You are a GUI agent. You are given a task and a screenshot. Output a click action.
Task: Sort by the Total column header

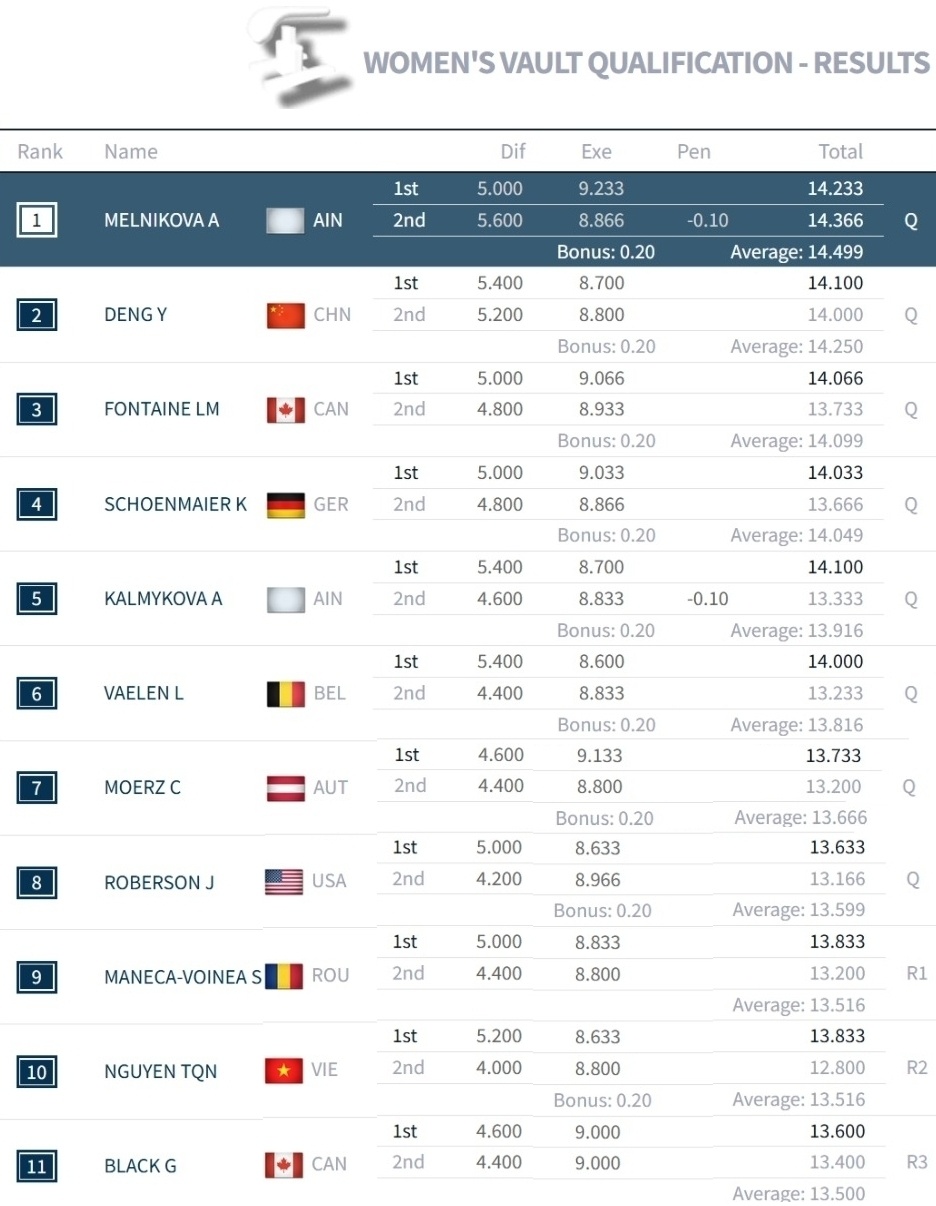(840, 152)
